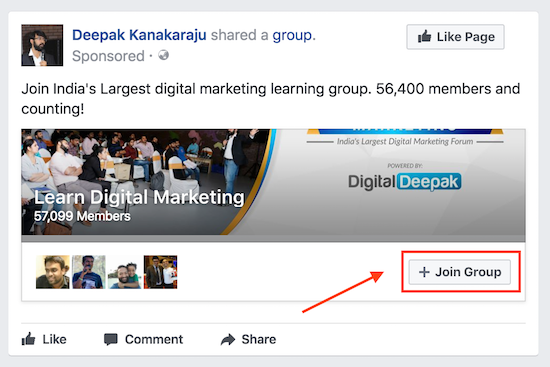The image size is (550, 367).
Task: Click the DigitalDeepak logo on the cover
Action: tap(405, 182)
